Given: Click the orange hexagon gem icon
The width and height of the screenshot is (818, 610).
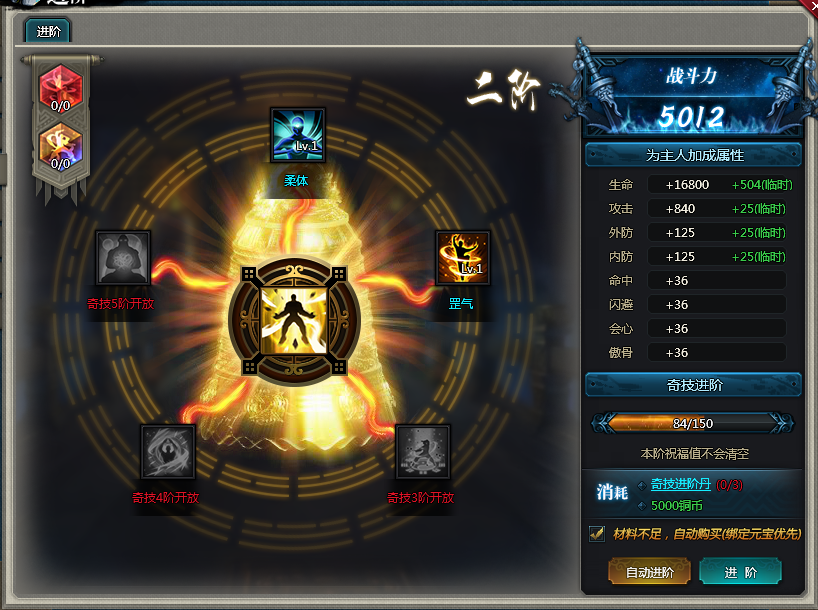Looking at the screenshot, I should (61, 147).
